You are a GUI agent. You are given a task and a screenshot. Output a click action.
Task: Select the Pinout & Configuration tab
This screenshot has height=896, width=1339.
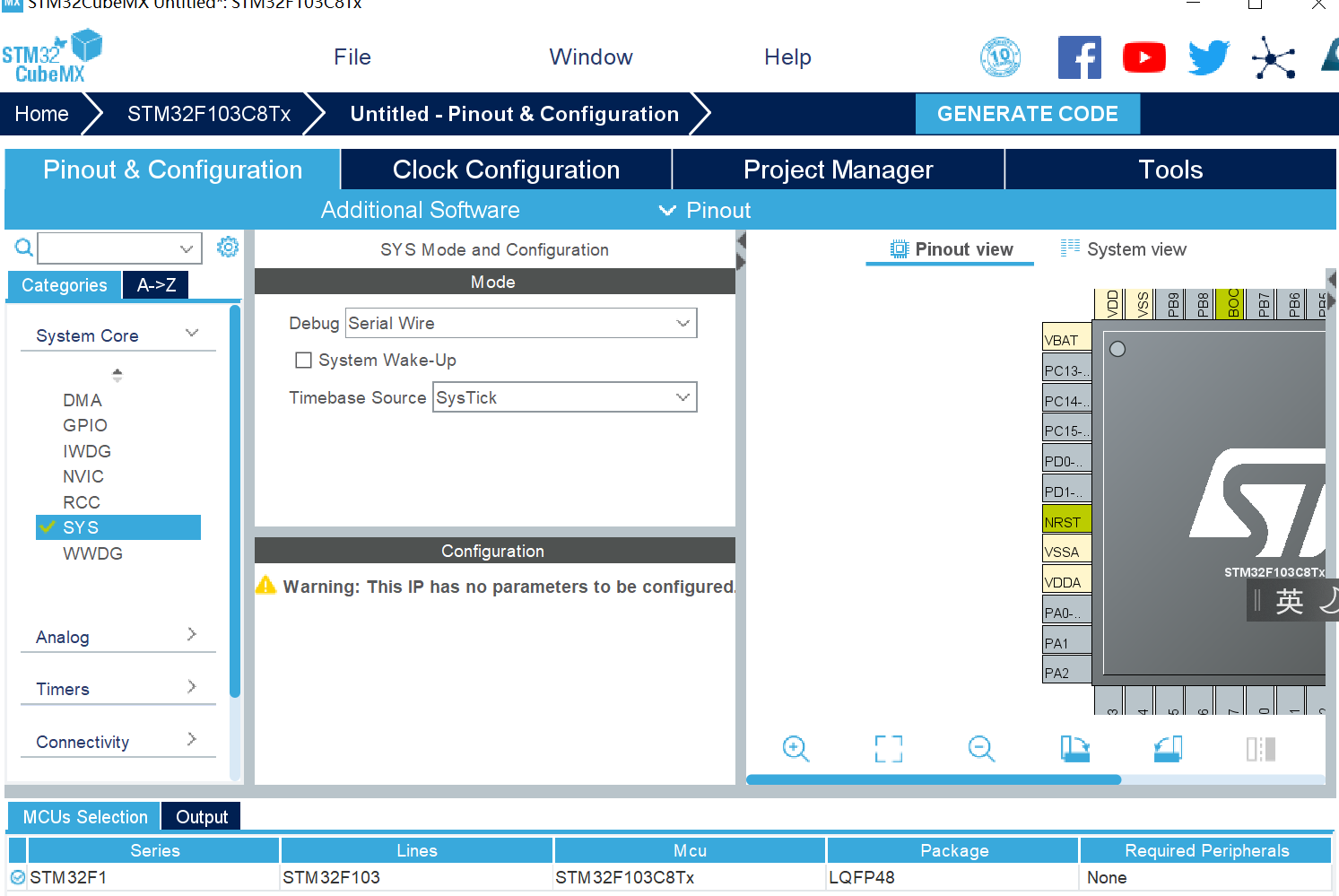(x=173, y=170)
